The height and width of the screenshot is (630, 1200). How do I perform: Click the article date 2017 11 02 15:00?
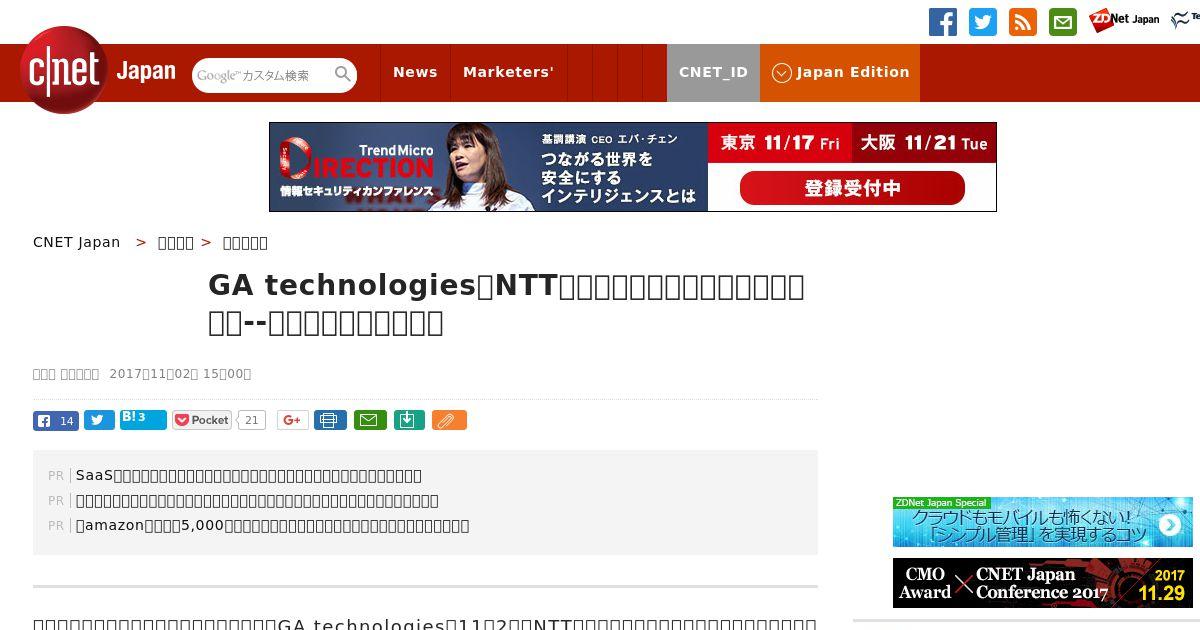(x=180, y=374)
